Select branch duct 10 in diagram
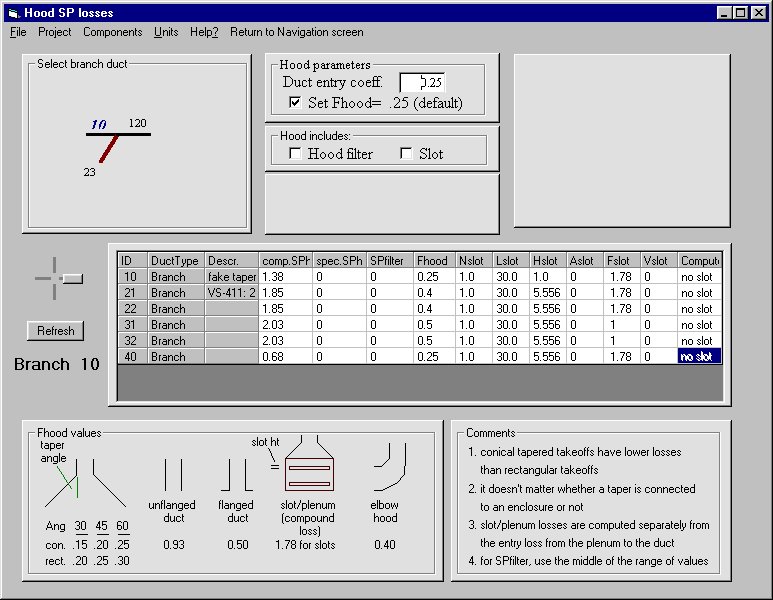Screen dimensions: 773x600 point(99,125)
